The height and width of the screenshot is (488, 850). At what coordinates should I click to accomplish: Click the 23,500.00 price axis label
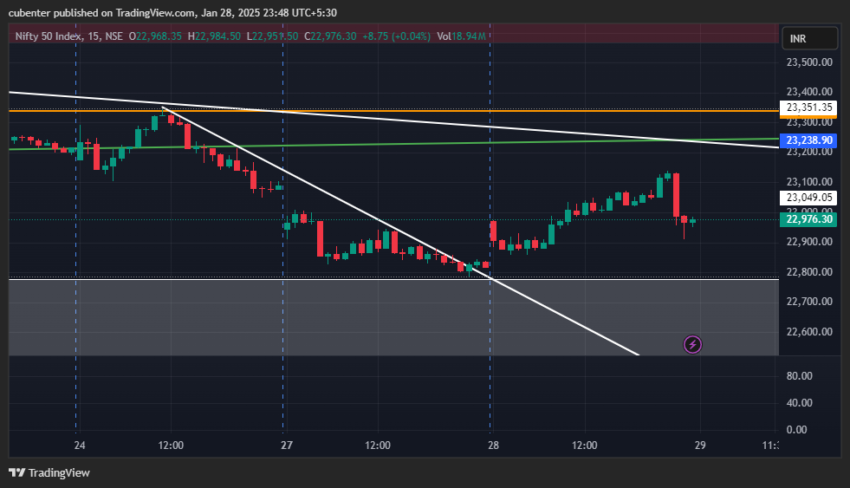809,62
